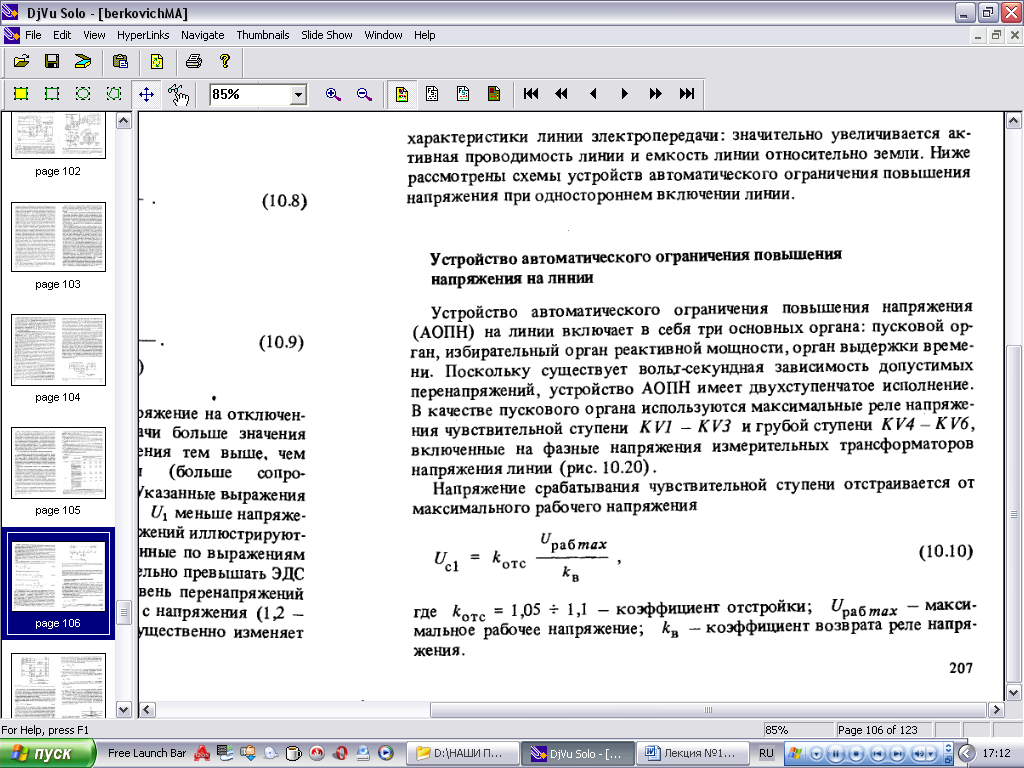1024x768 pixels.
Task: Click the Open file toolbar icon
Action: point(21,61)
